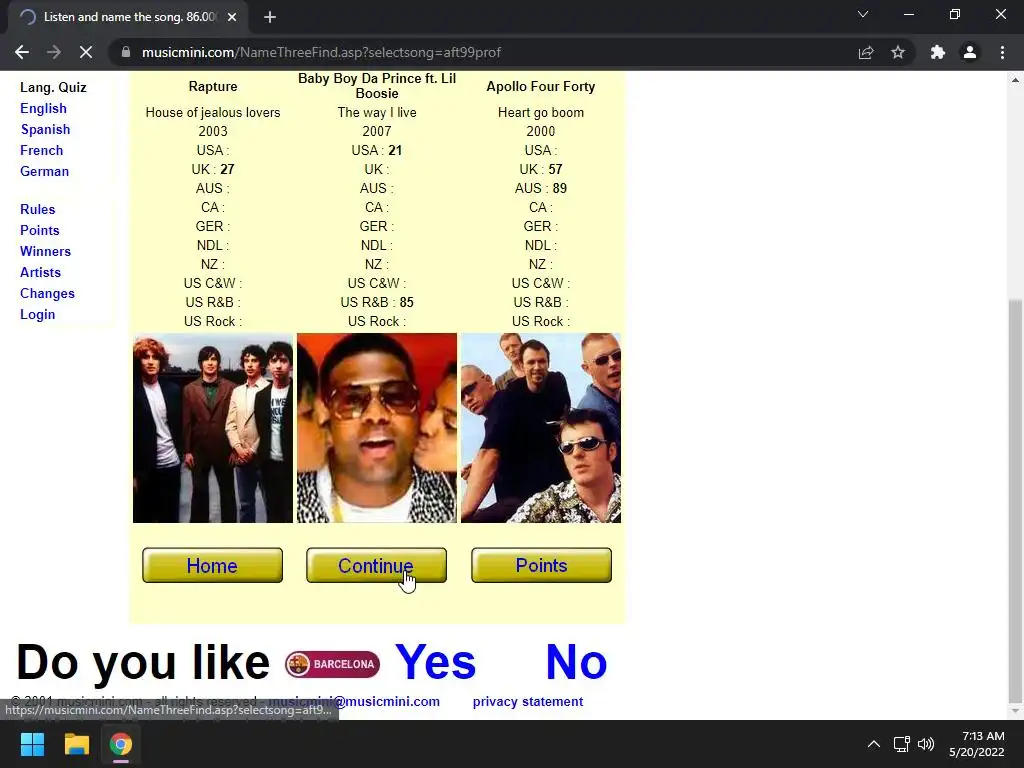The height and width of the screenshot is (768, 1024).
Task: Go back using browser back arrow
Action: click(22, 52)
